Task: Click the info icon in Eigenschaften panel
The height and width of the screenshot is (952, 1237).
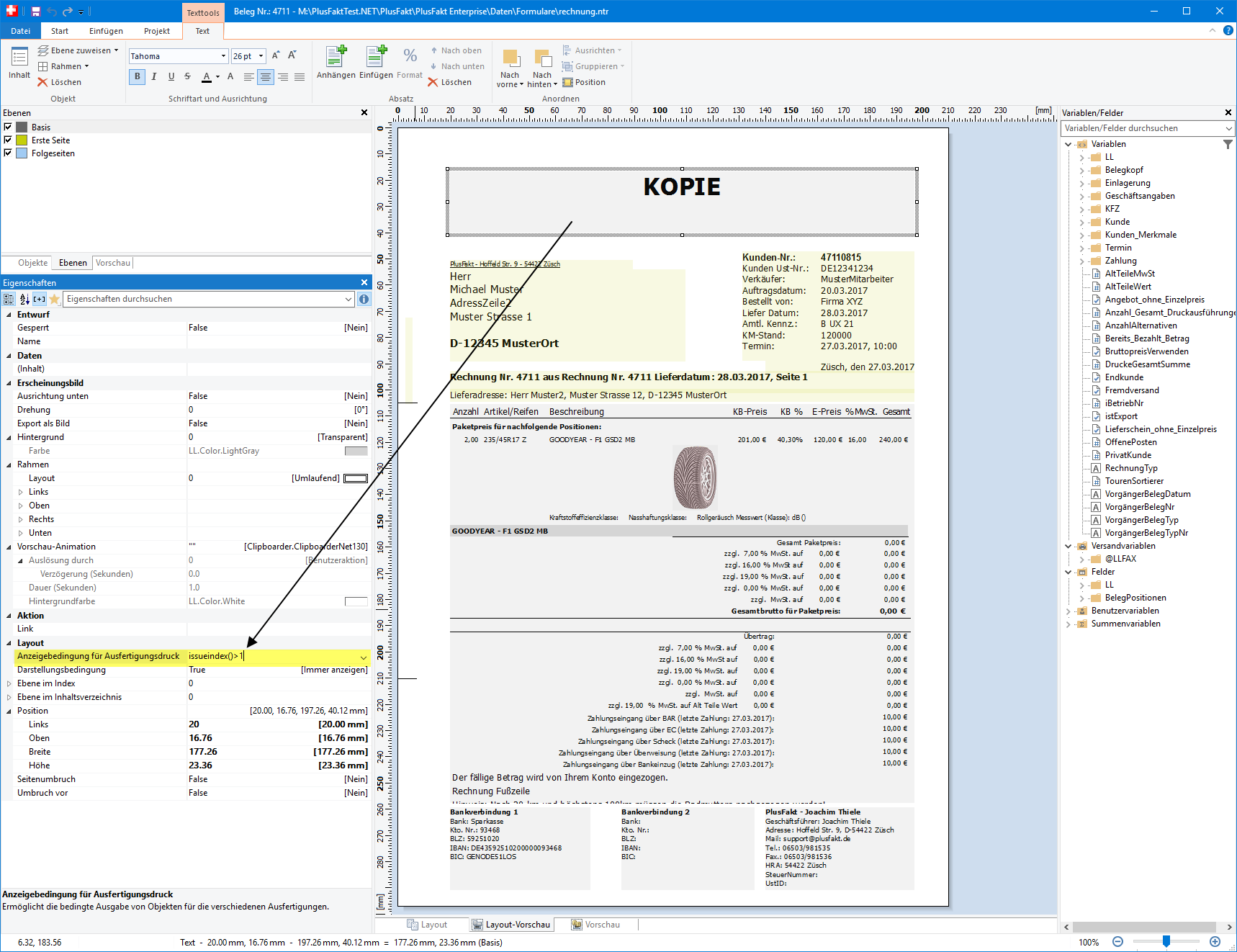Action: point(364,299)
